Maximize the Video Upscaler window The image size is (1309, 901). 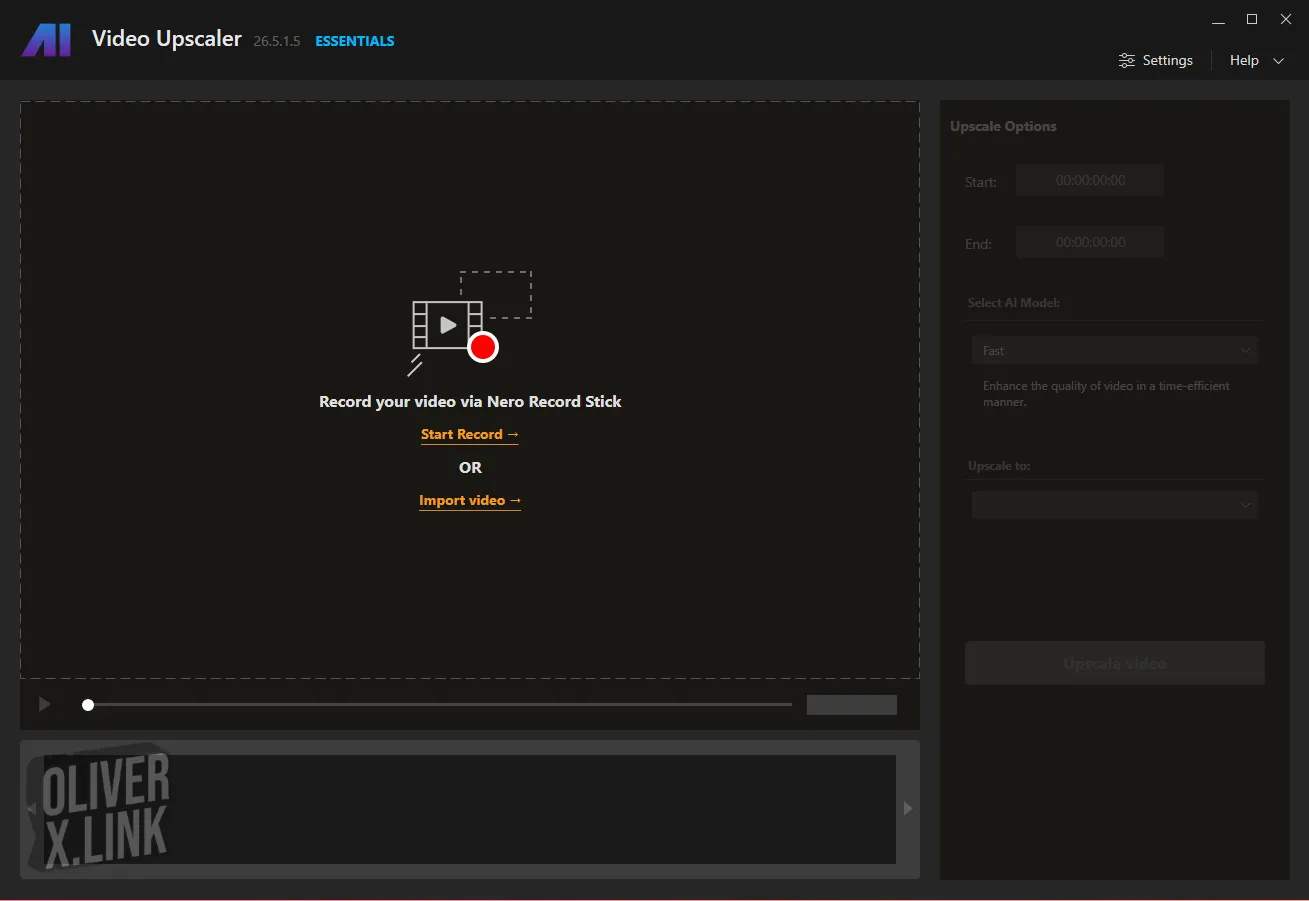click(x=1251, y=19)
